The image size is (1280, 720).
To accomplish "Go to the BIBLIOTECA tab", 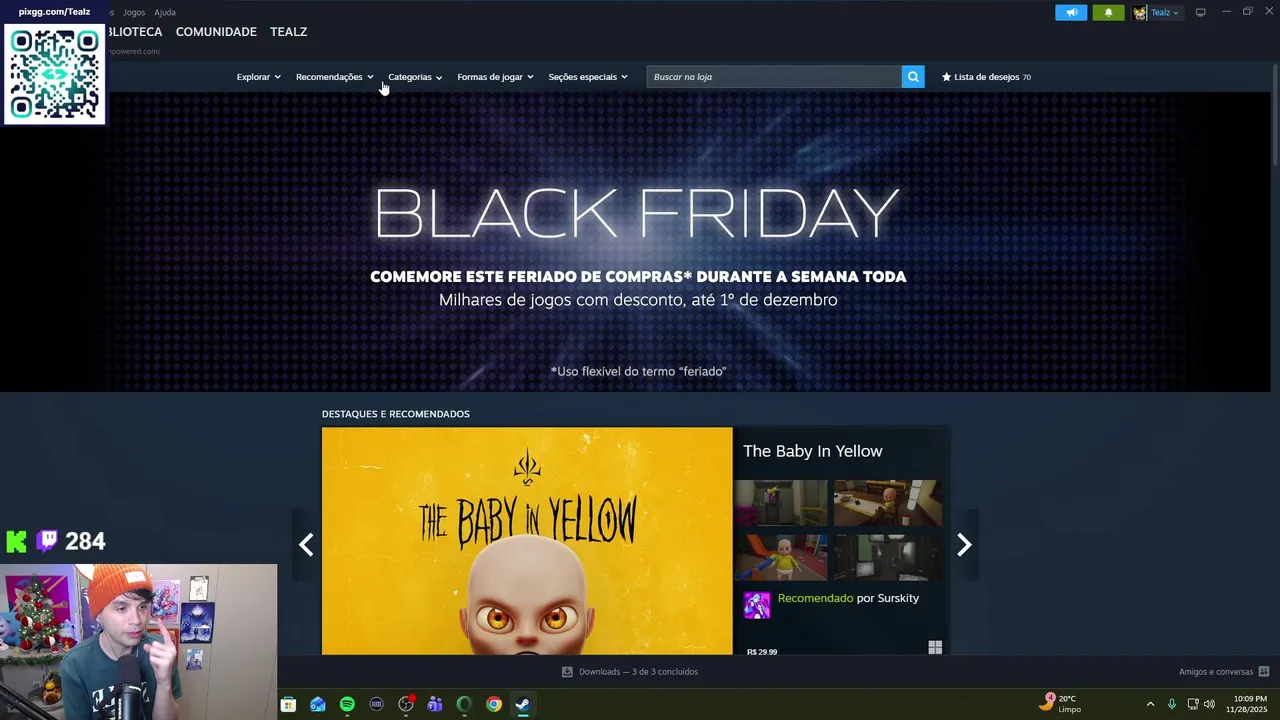I will (134, 32).
